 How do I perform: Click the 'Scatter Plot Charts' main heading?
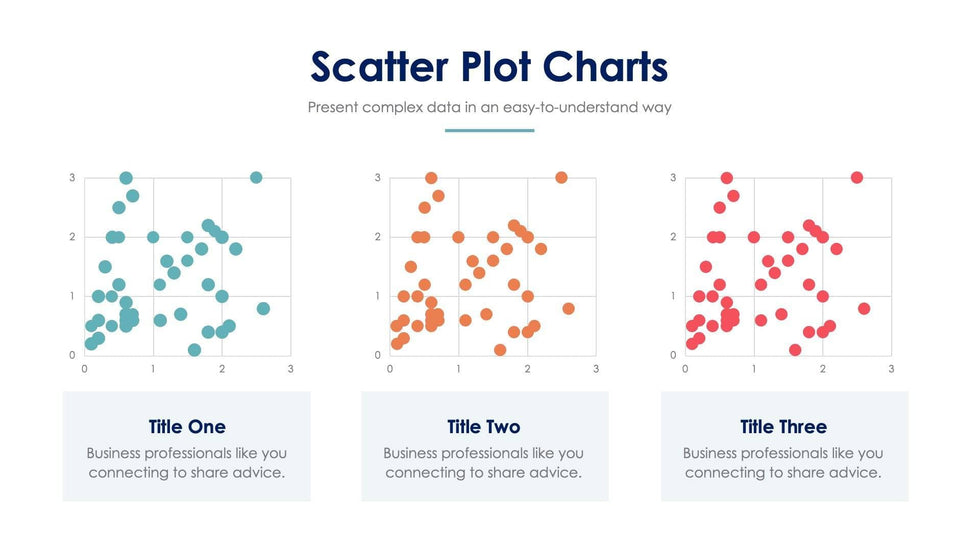click(489, 67)
